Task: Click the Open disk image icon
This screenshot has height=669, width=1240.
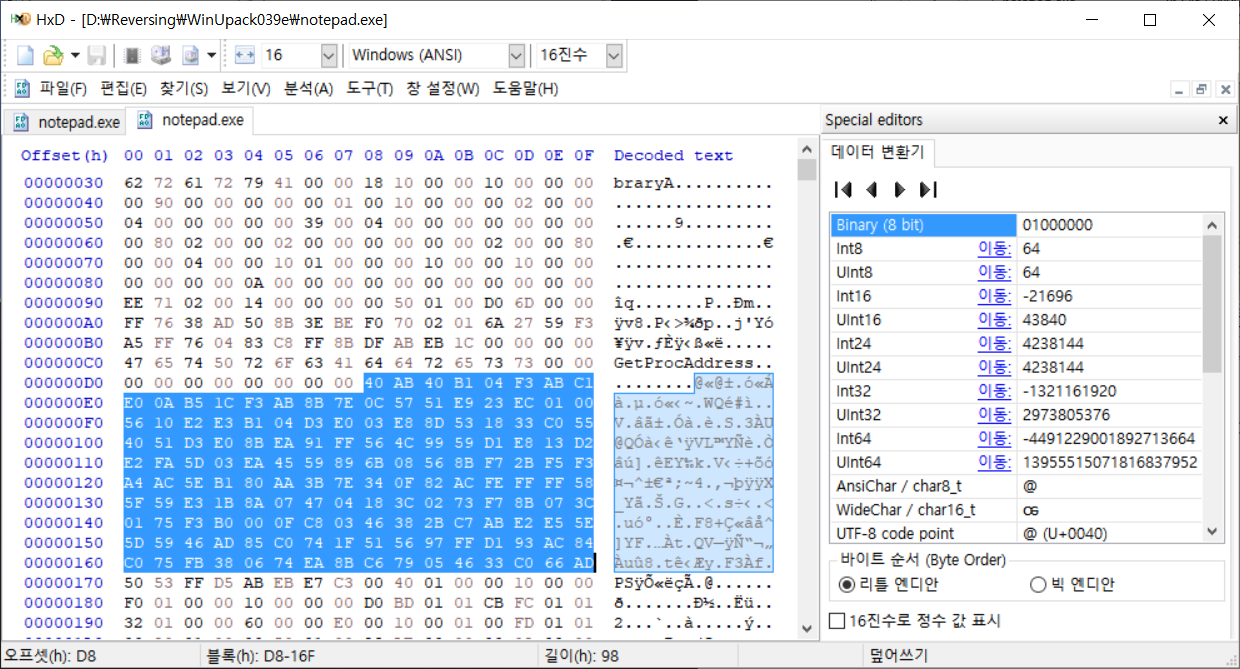Action: coord(190,55)
